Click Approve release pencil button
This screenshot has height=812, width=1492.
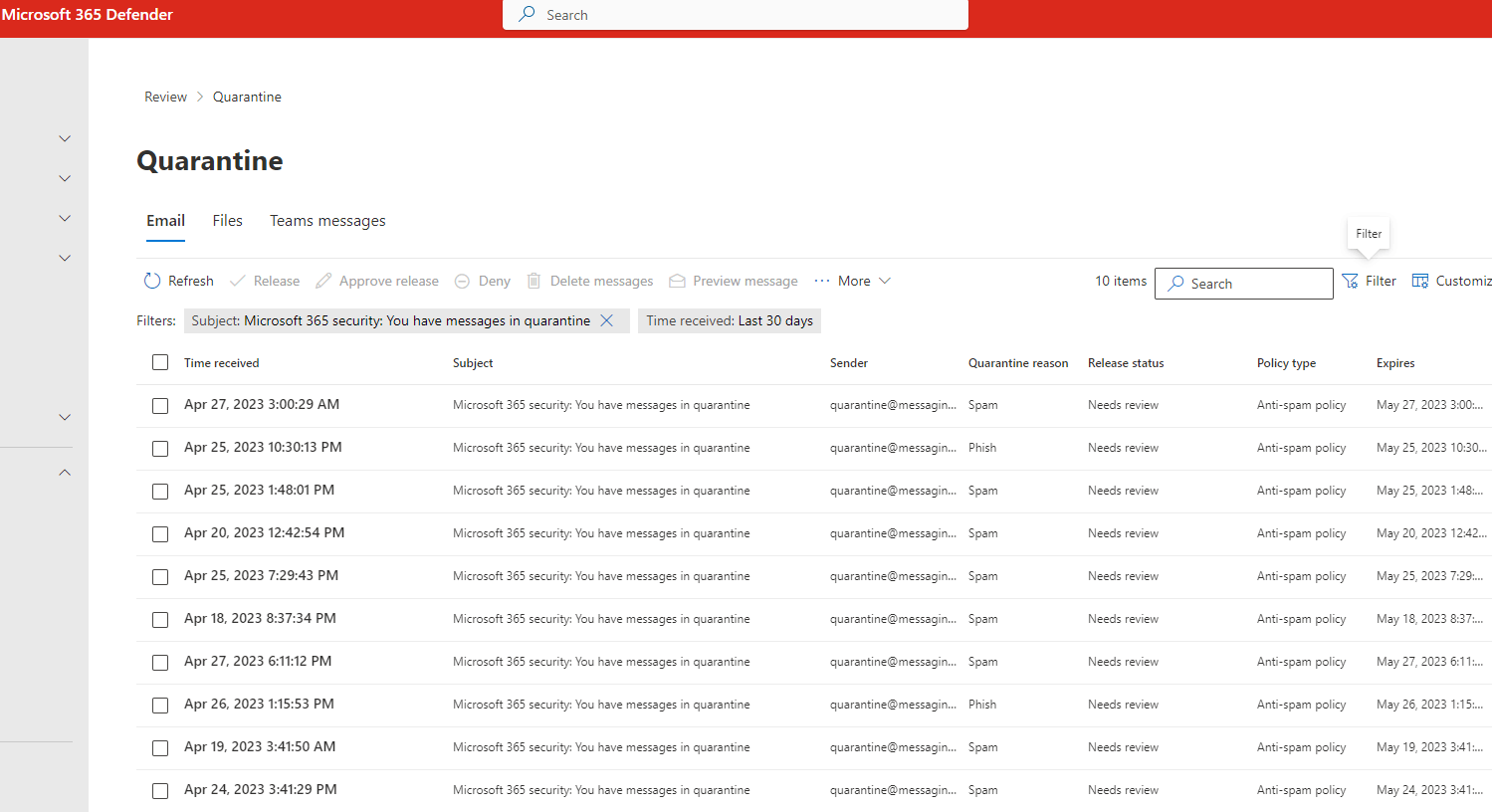(x=377, y=281)
